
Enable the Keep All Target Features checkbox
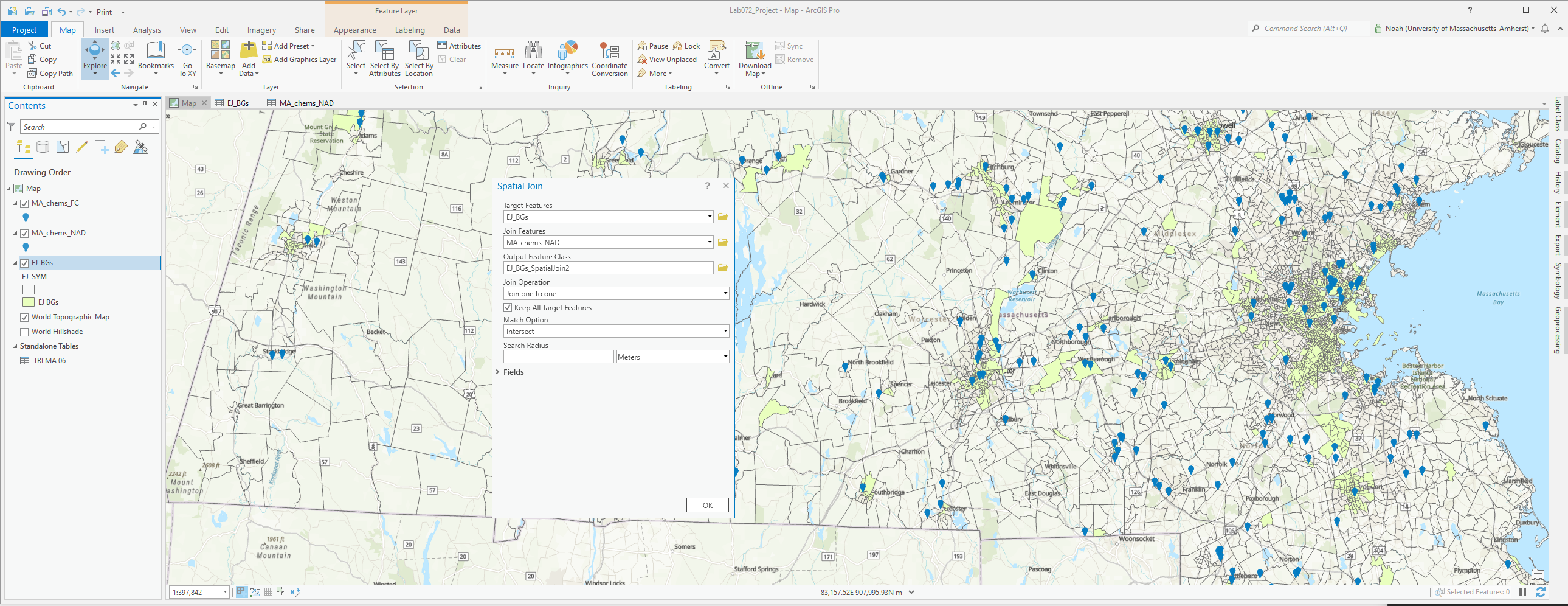[508, 308]
